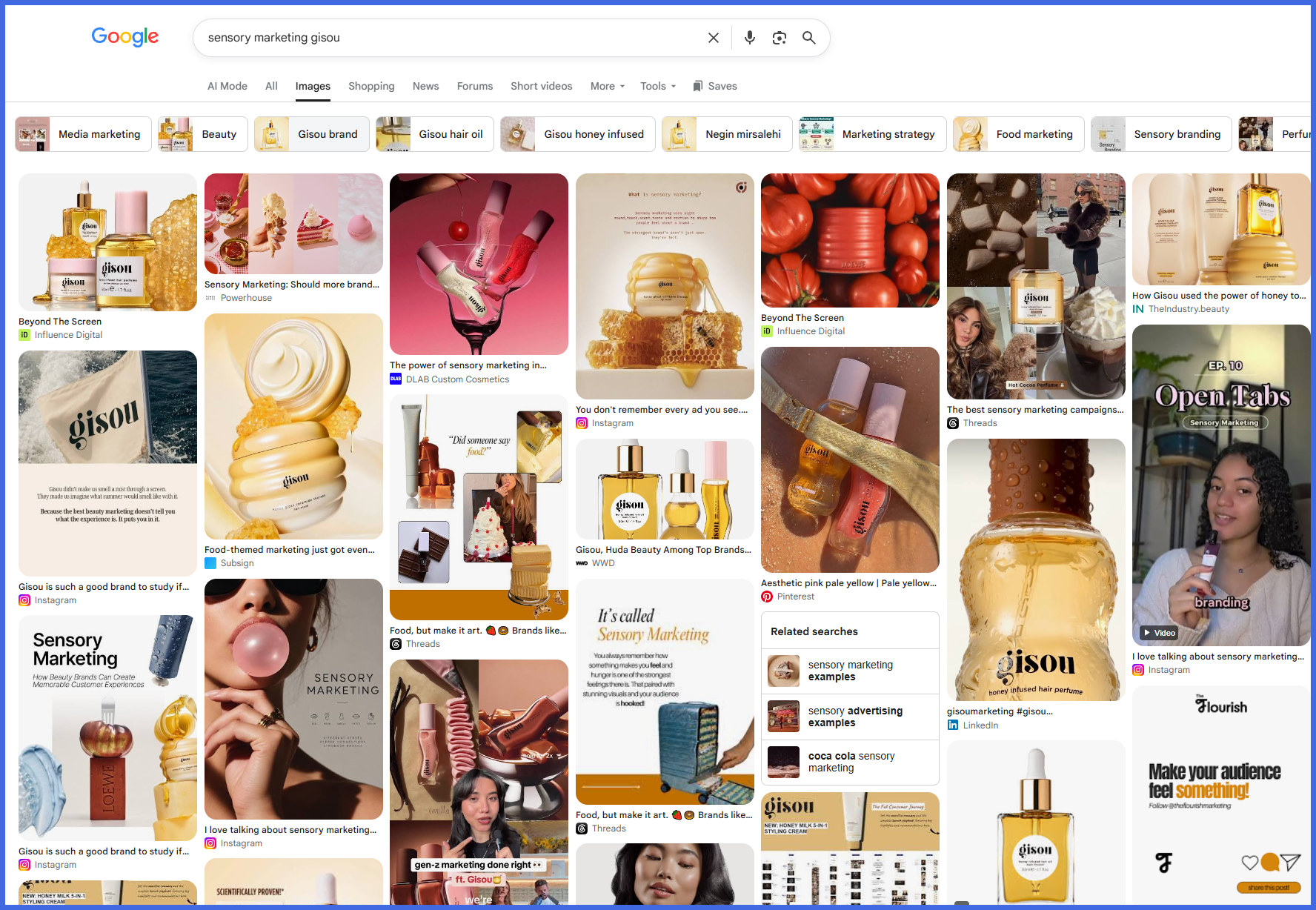This screenshot has width=1316, height=910.
Task: Expand the More dropdown
Action: click(608, 86)
